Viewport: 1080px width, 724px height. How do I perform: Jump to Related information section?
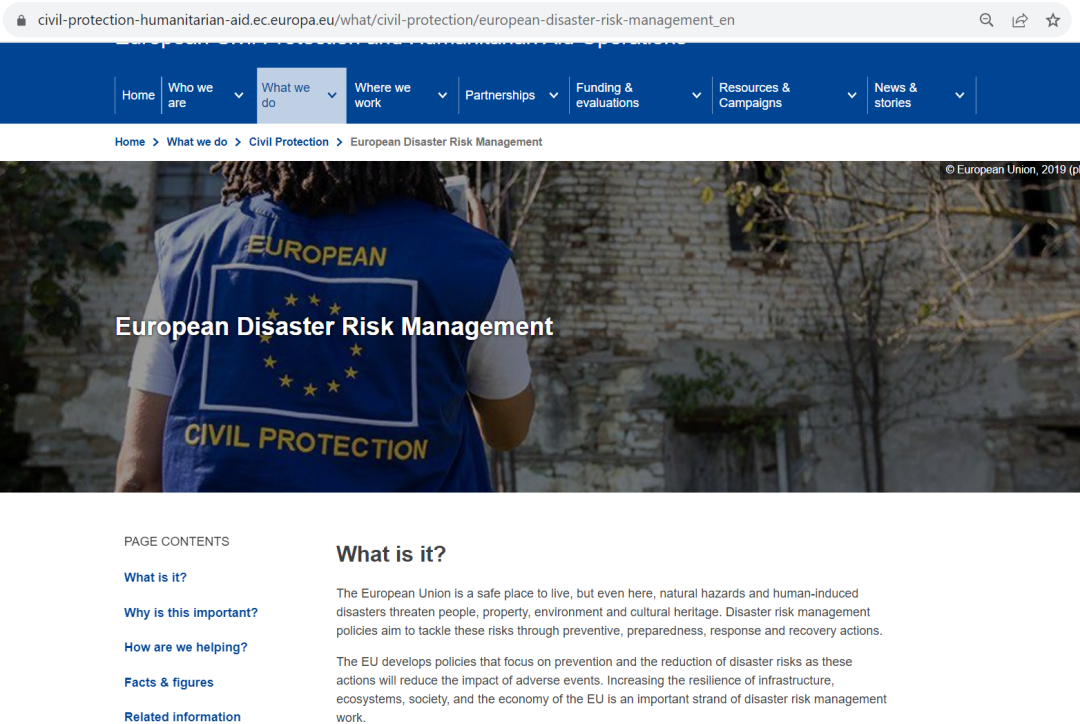183,716
